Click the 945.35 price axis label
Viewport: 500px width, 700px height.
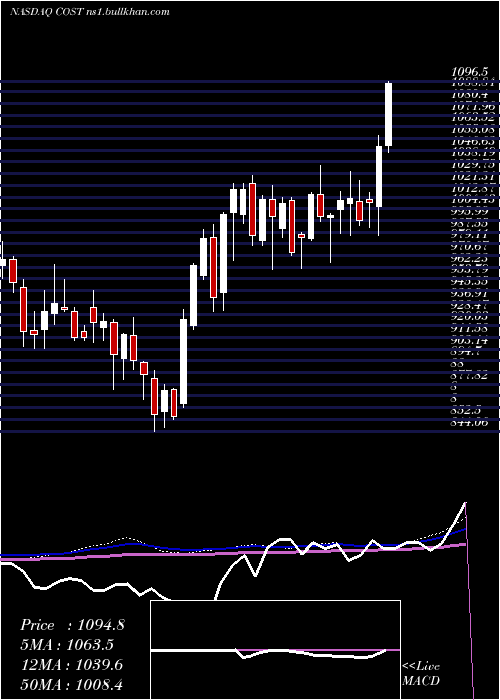pos(472,282)
